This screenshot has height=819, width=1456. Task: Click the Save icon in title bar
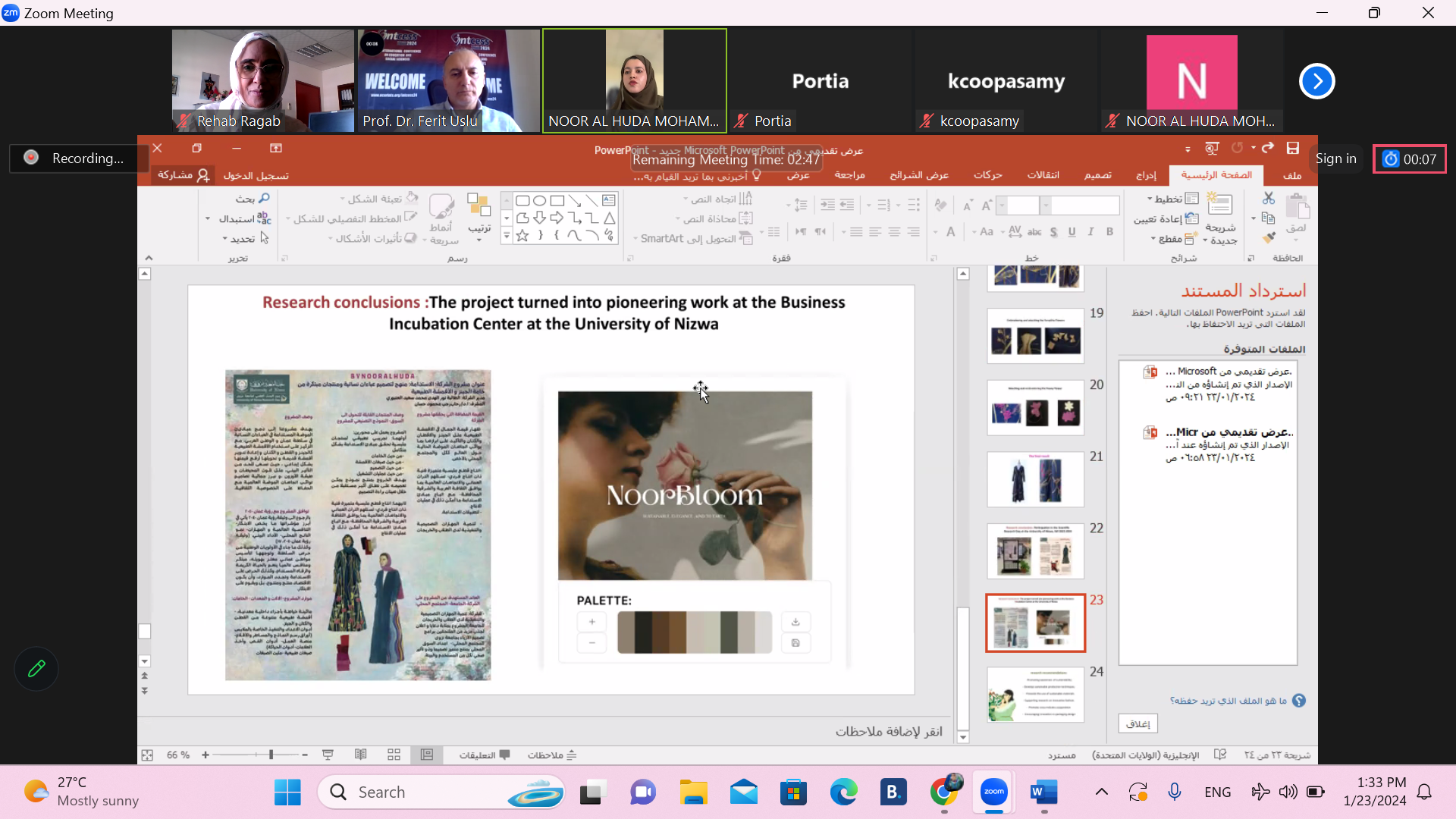tap(1293, 148)
